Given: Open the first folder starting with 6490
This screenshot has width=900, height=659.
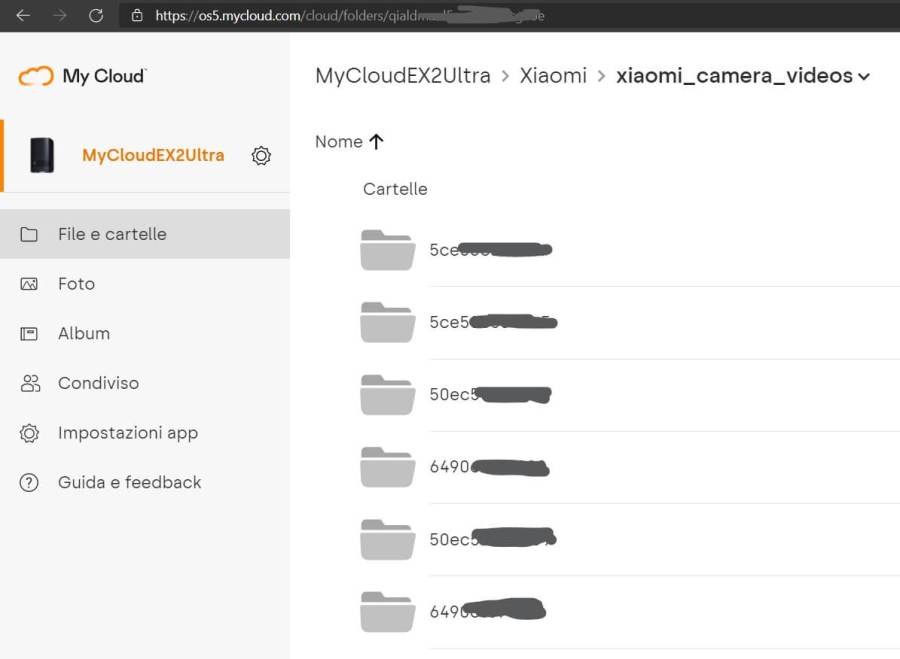Looking at the screenshot, I should click(x=388, y=467).
